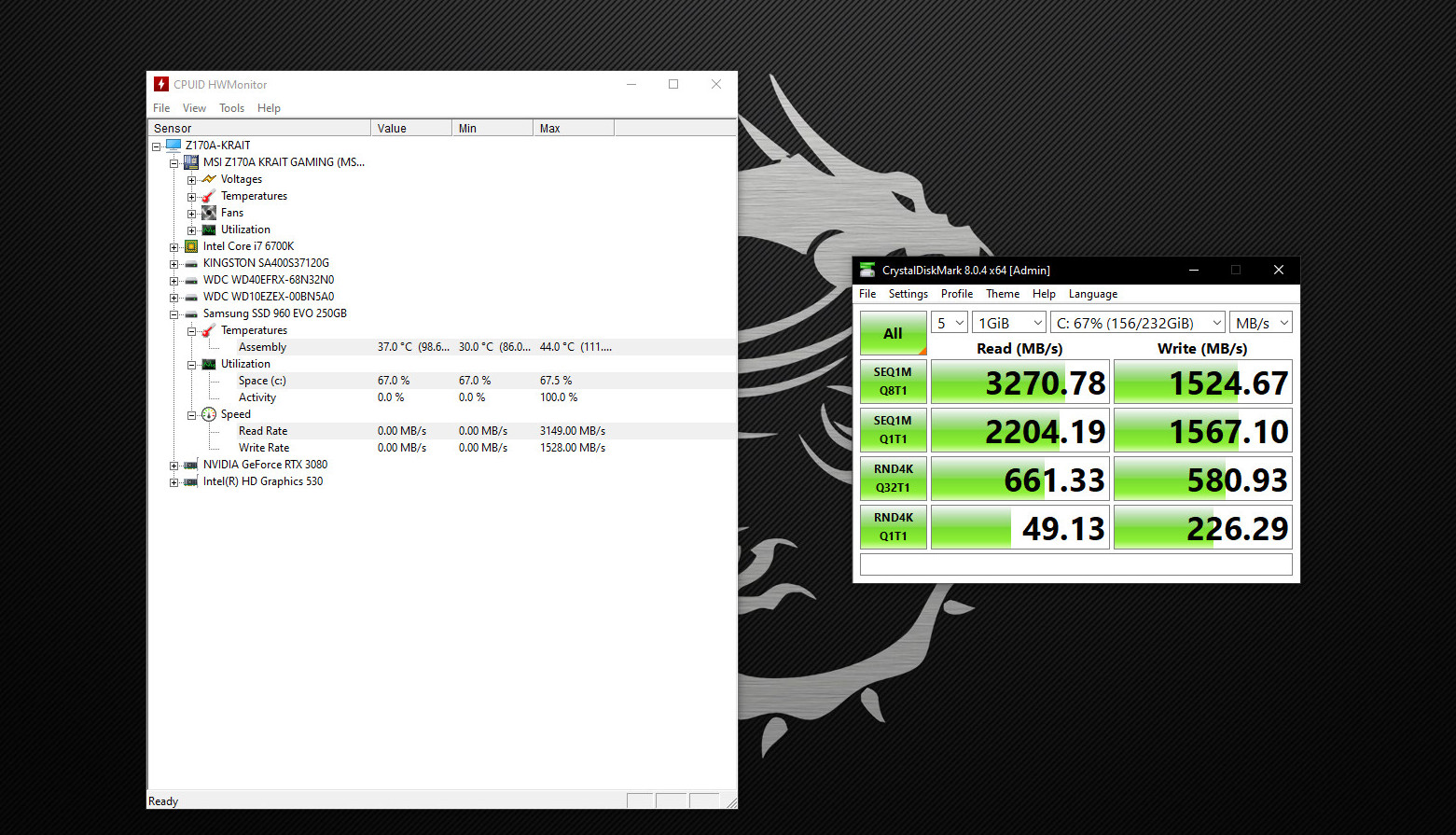This screenshot has height=835, width=1456.
Task: Click the comment field below the results
Action: point(1076,564)
